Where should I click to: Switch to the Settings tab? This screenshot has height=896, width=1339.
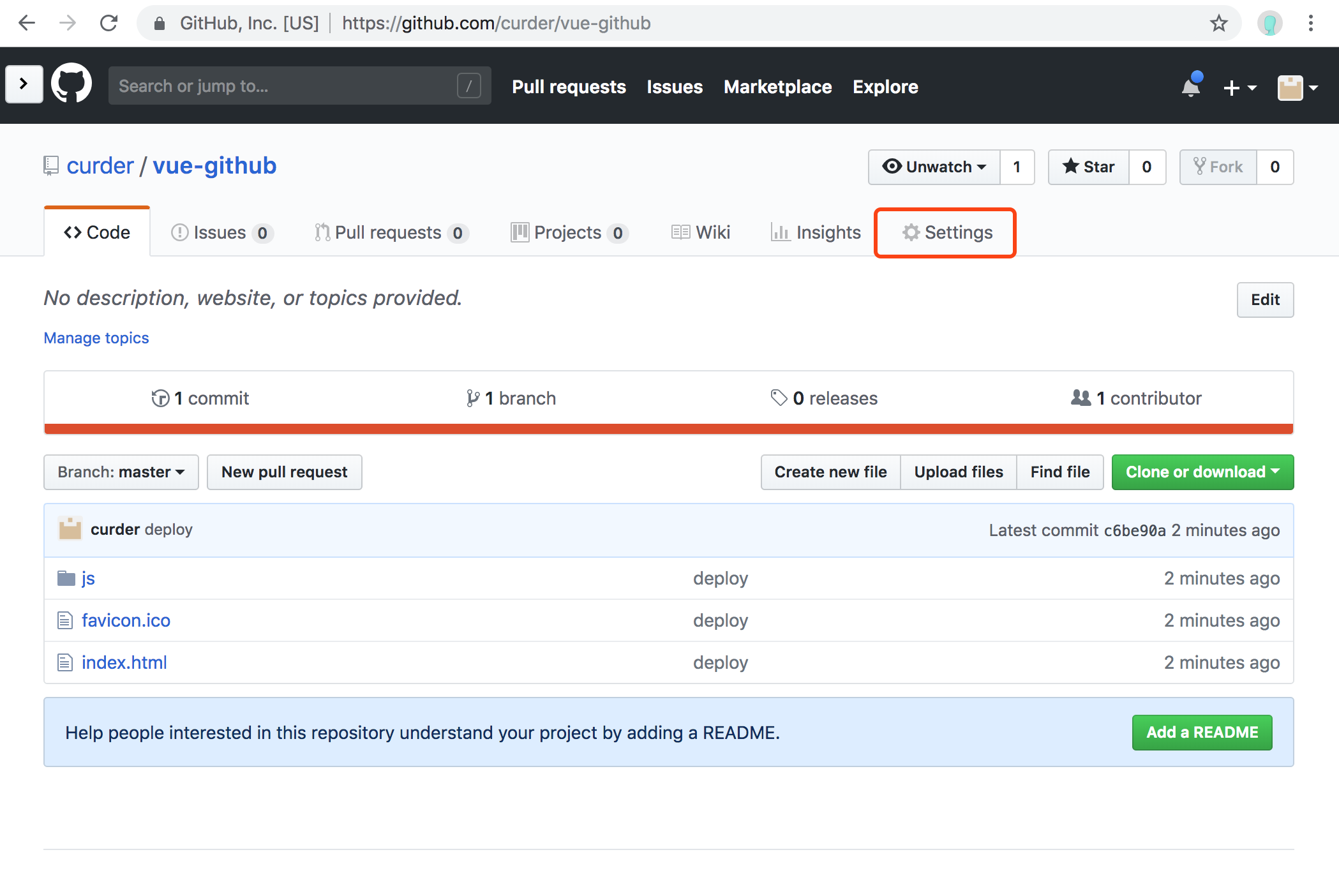pos(946,233)
